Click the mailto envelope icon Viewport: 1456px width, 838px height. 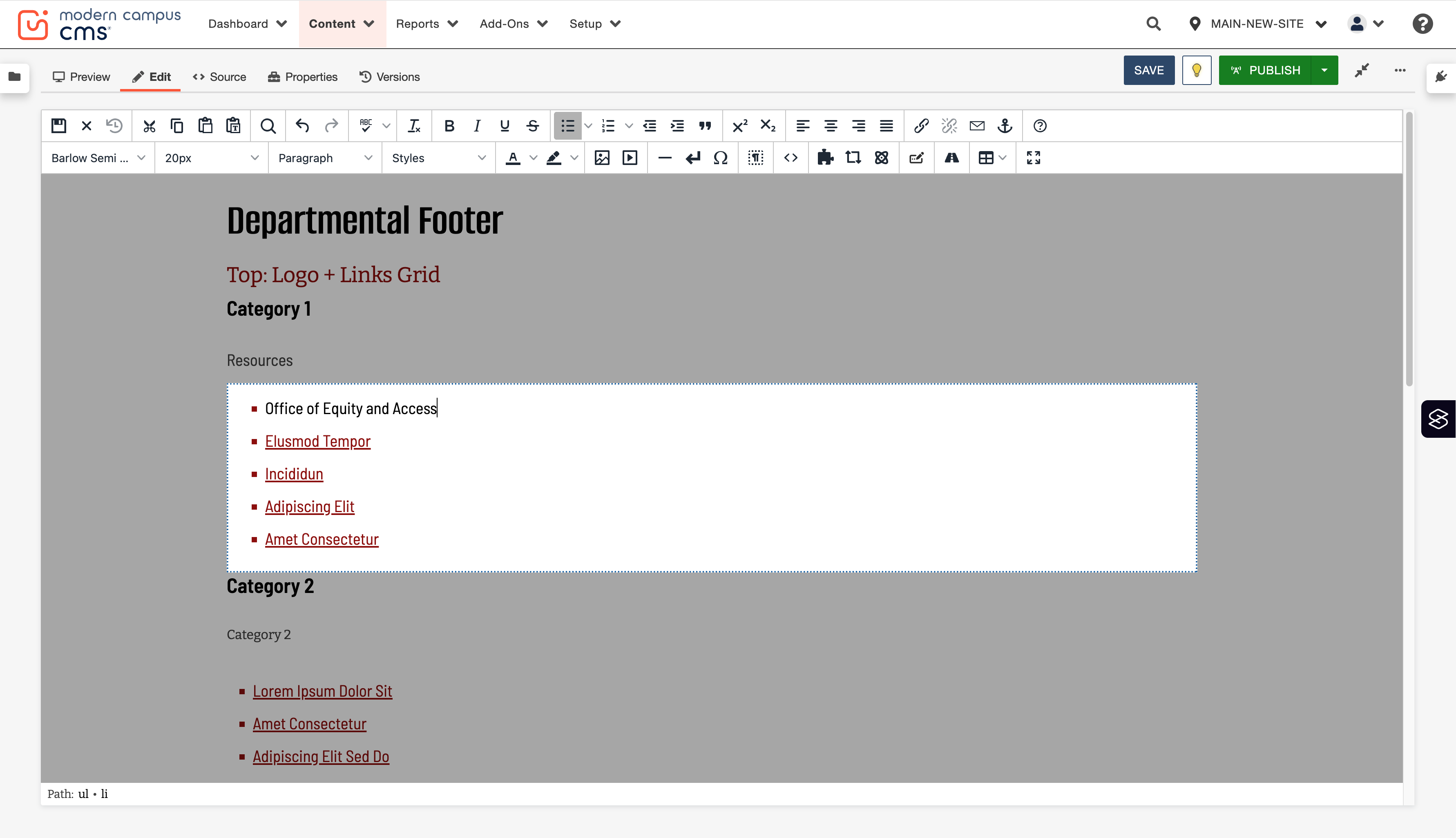[x=977, y=125]
